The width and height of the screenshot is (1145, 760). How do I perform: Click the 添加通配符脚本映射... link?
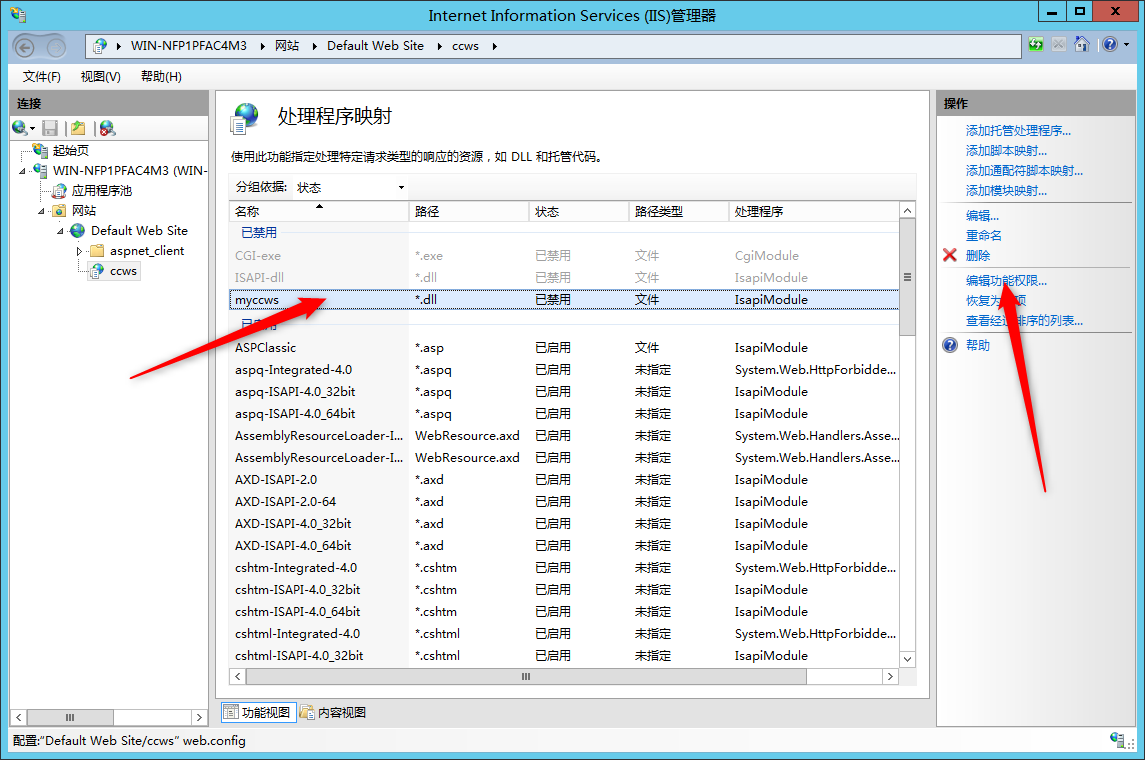[x=1024, y=171]
